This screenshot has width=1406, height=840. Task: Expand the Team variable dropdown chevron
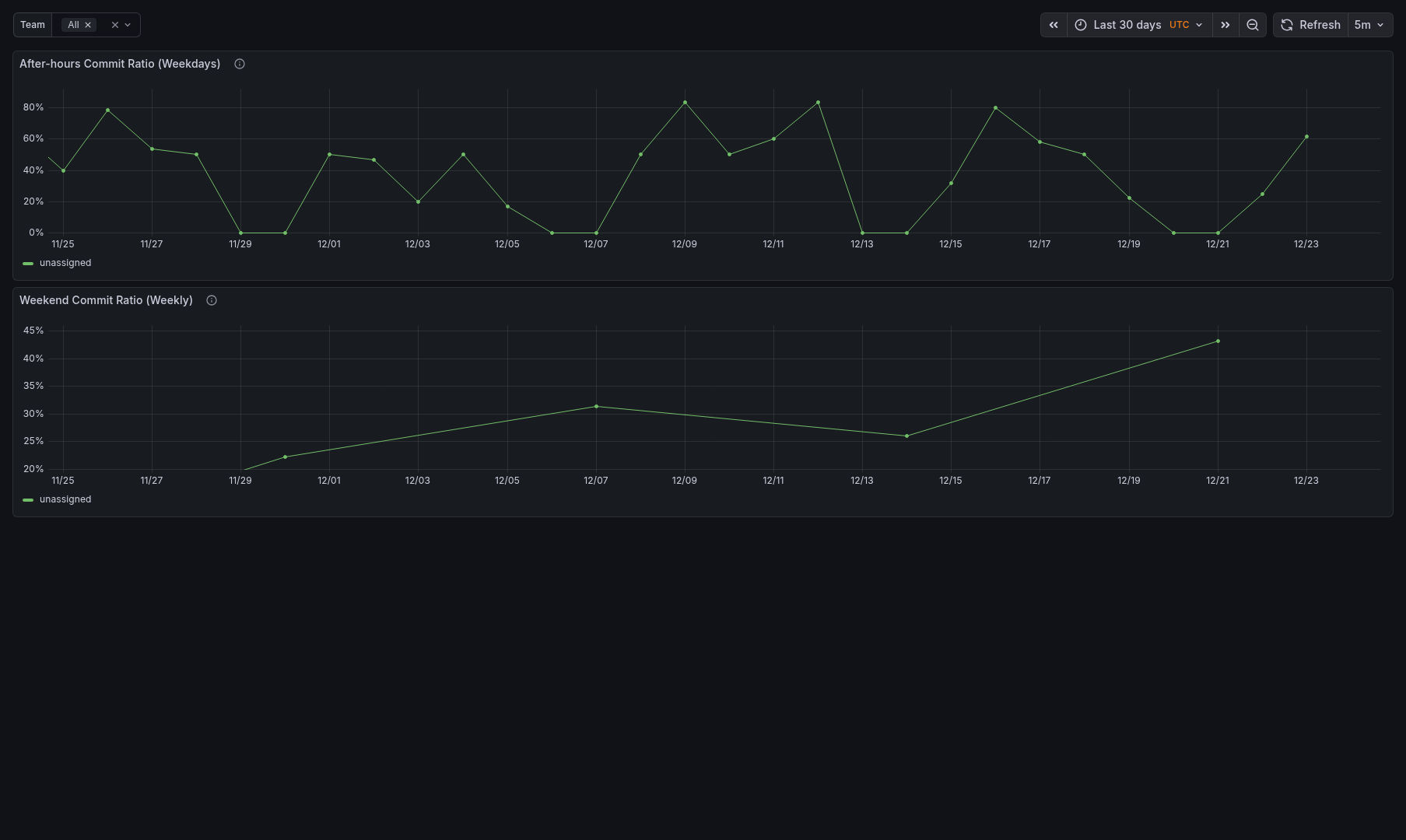coord(128,25)
